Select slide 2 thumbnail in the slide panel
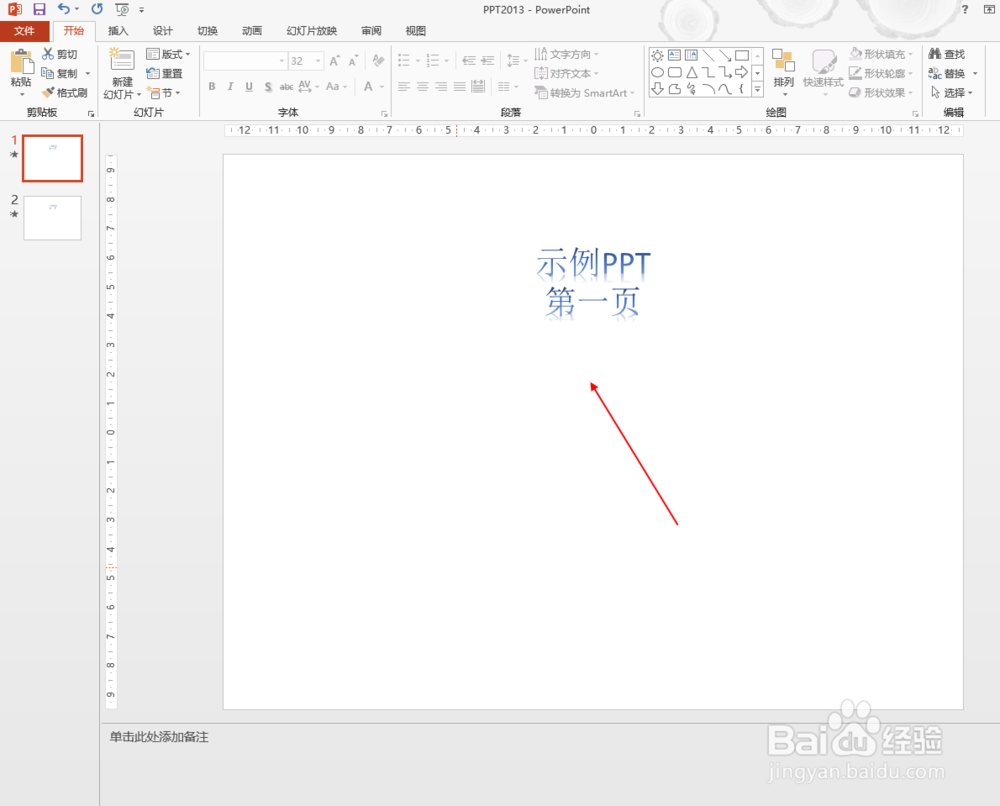The image size is (1000, 806). coord(52,218)
